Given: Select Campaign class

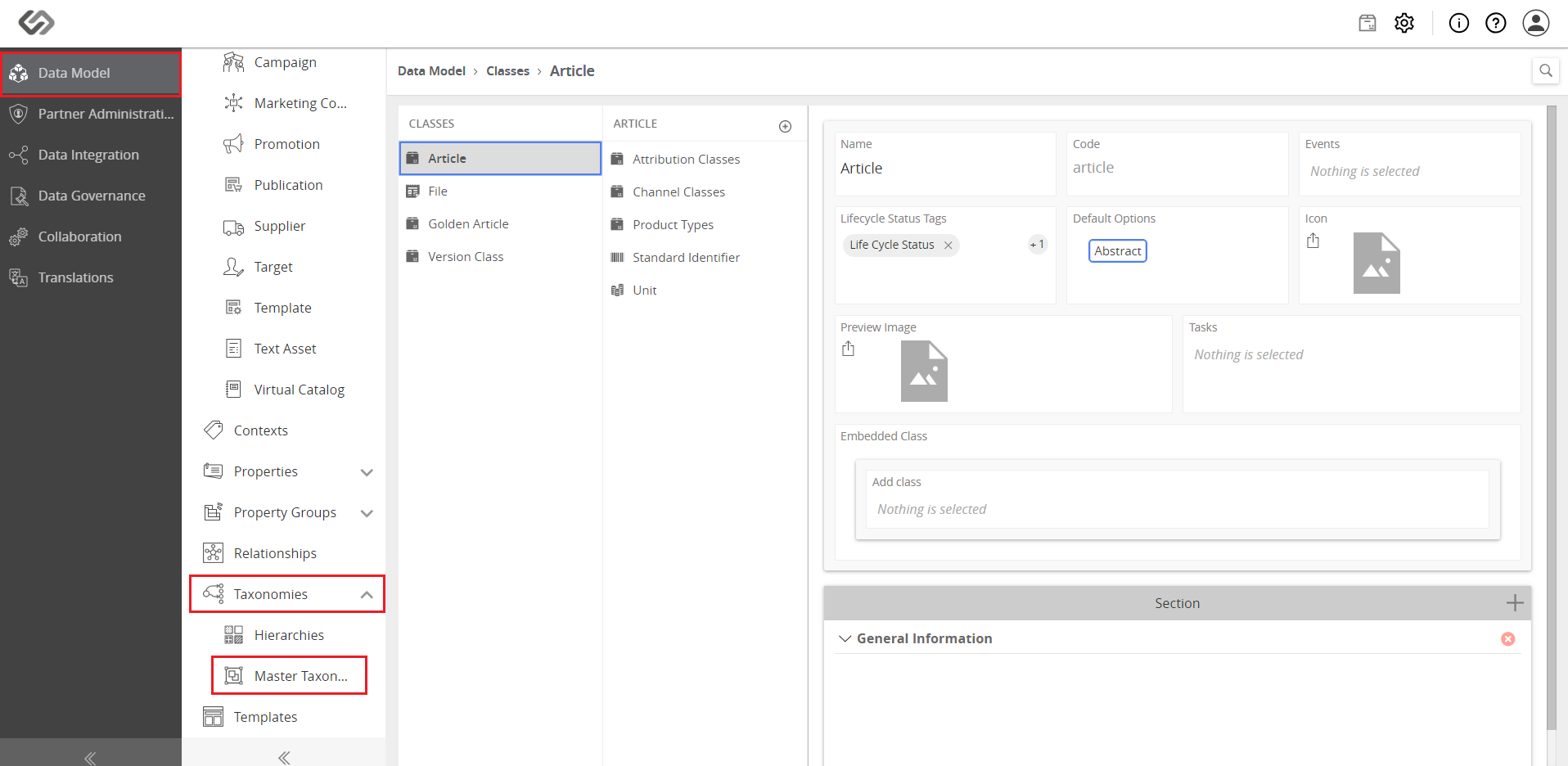Looking at the screenshot, I should 285,62.
